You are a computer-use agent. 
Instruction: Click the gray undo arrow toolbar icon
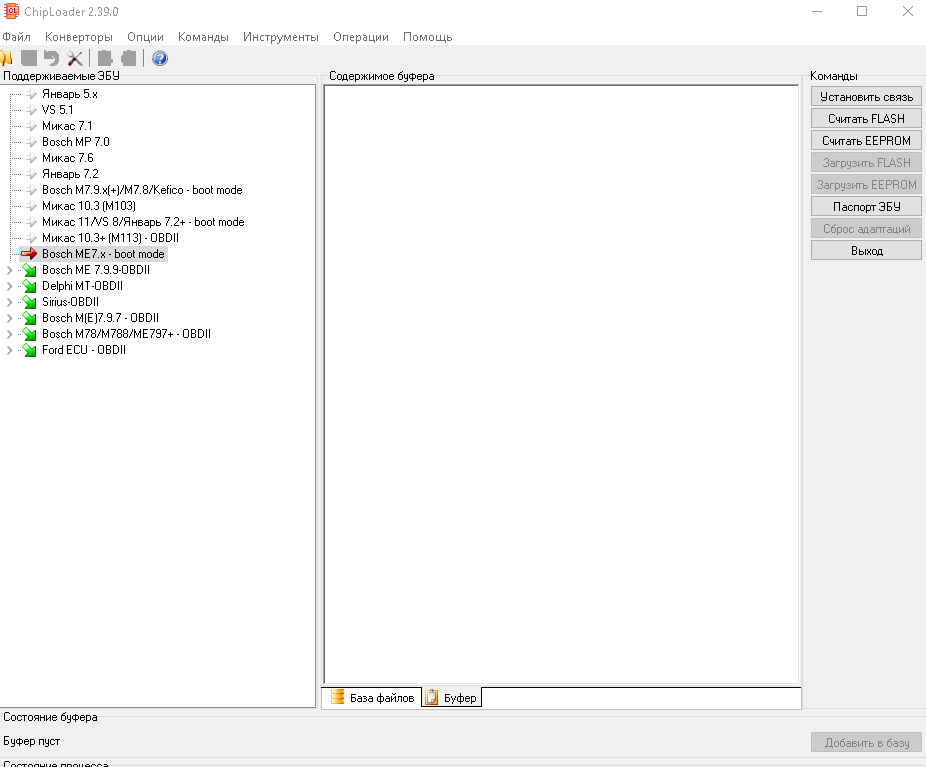(51, 58)
